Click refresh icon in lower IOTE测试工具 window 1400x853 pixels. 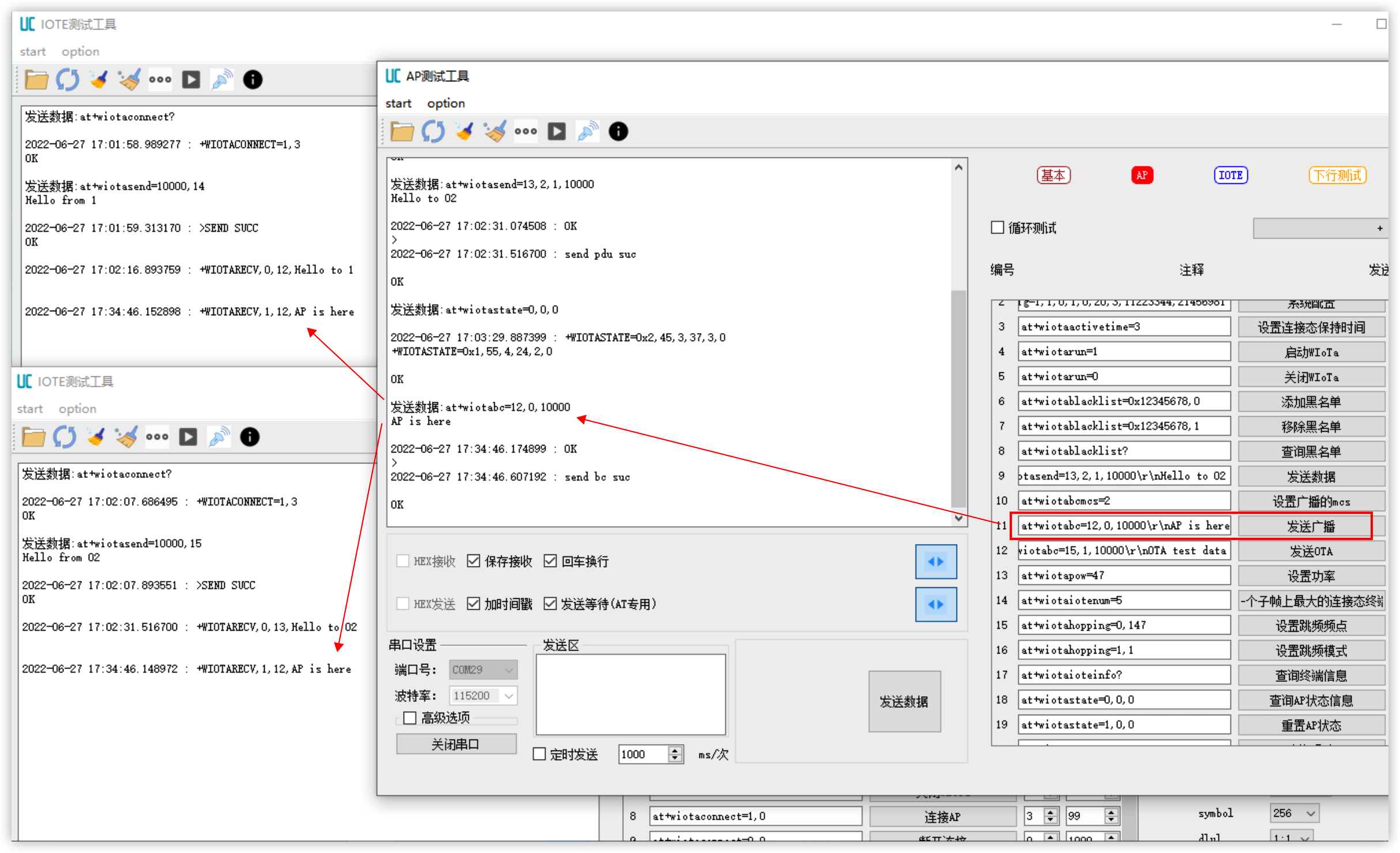click(65, 437)
